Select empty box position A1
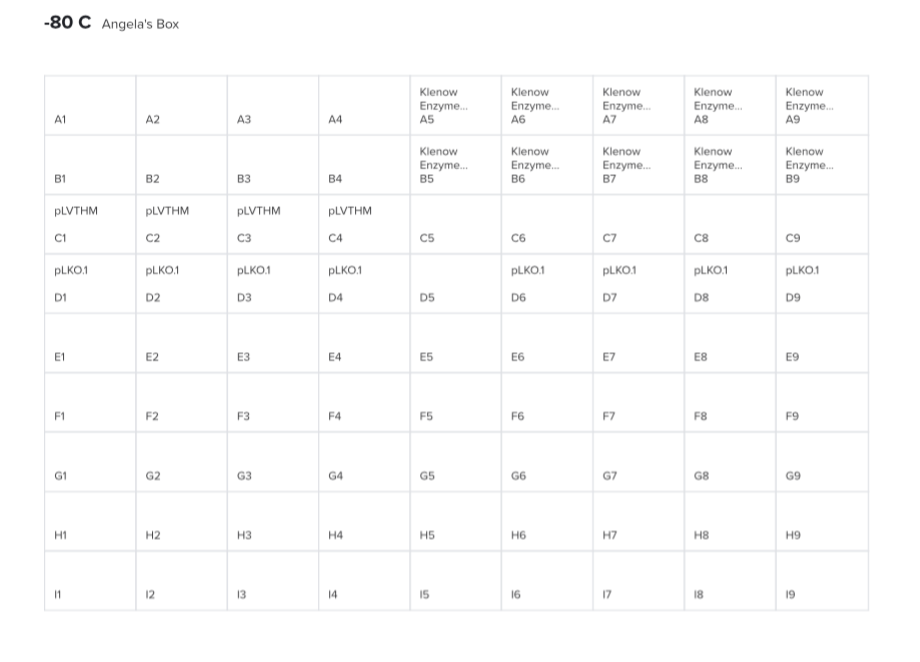This screenshot has height=662, width=920. [90, 106]
